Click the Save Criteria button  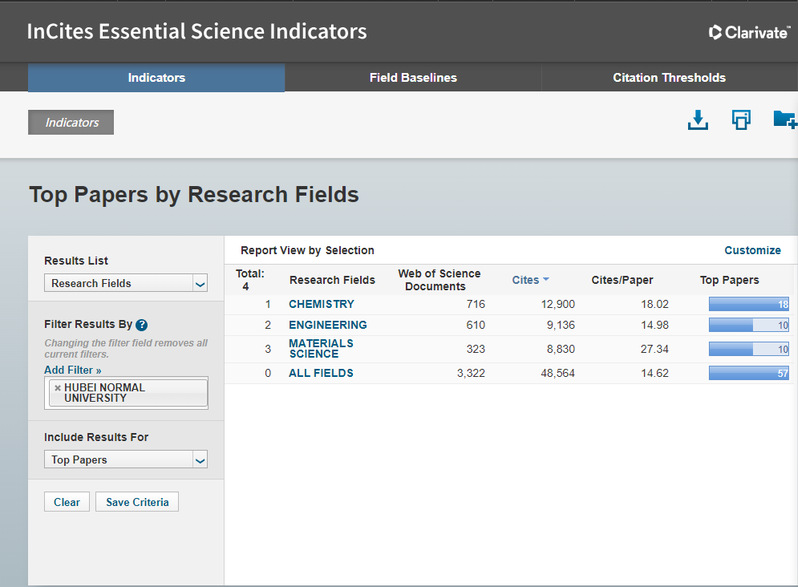click(137, 502)
